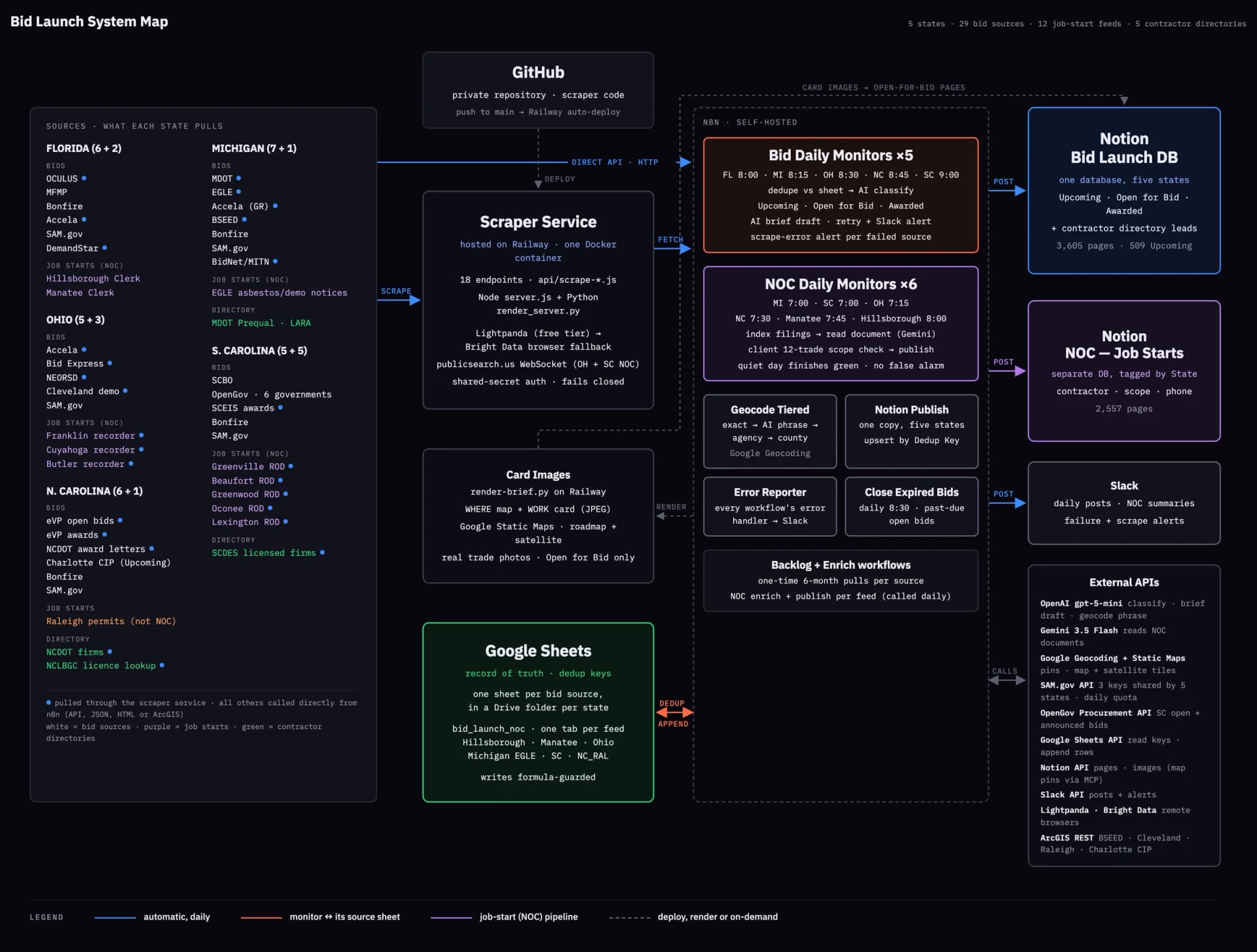This screenshot has width=1257, height=952.
Task: Click the EGLE asbestos/demo notices entry
Action: click(x=280, y=293)
